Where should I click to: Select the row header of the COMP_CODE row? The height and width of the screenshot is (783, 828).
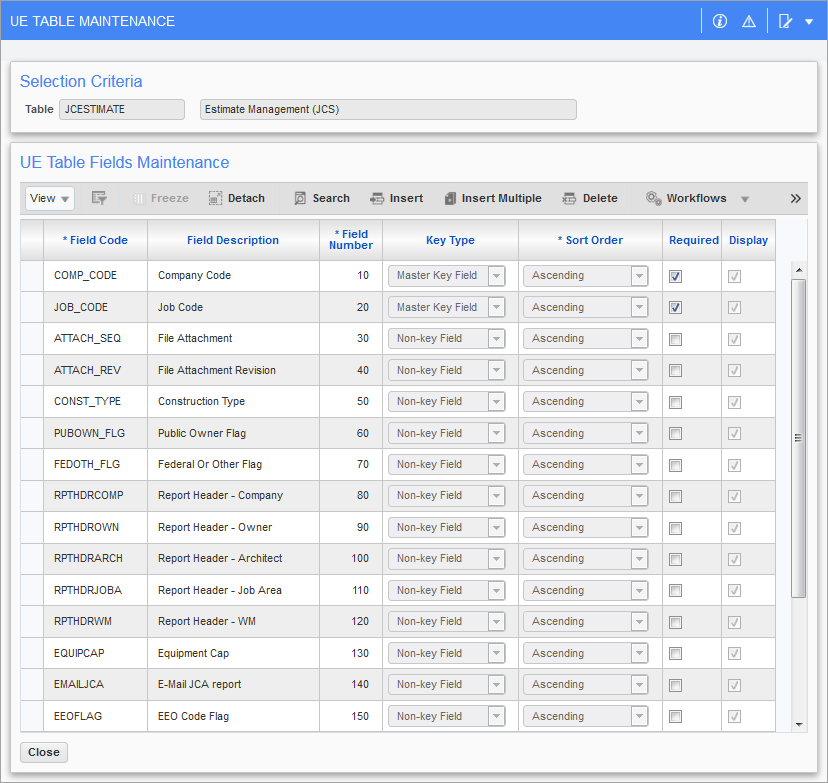[32, 276]
